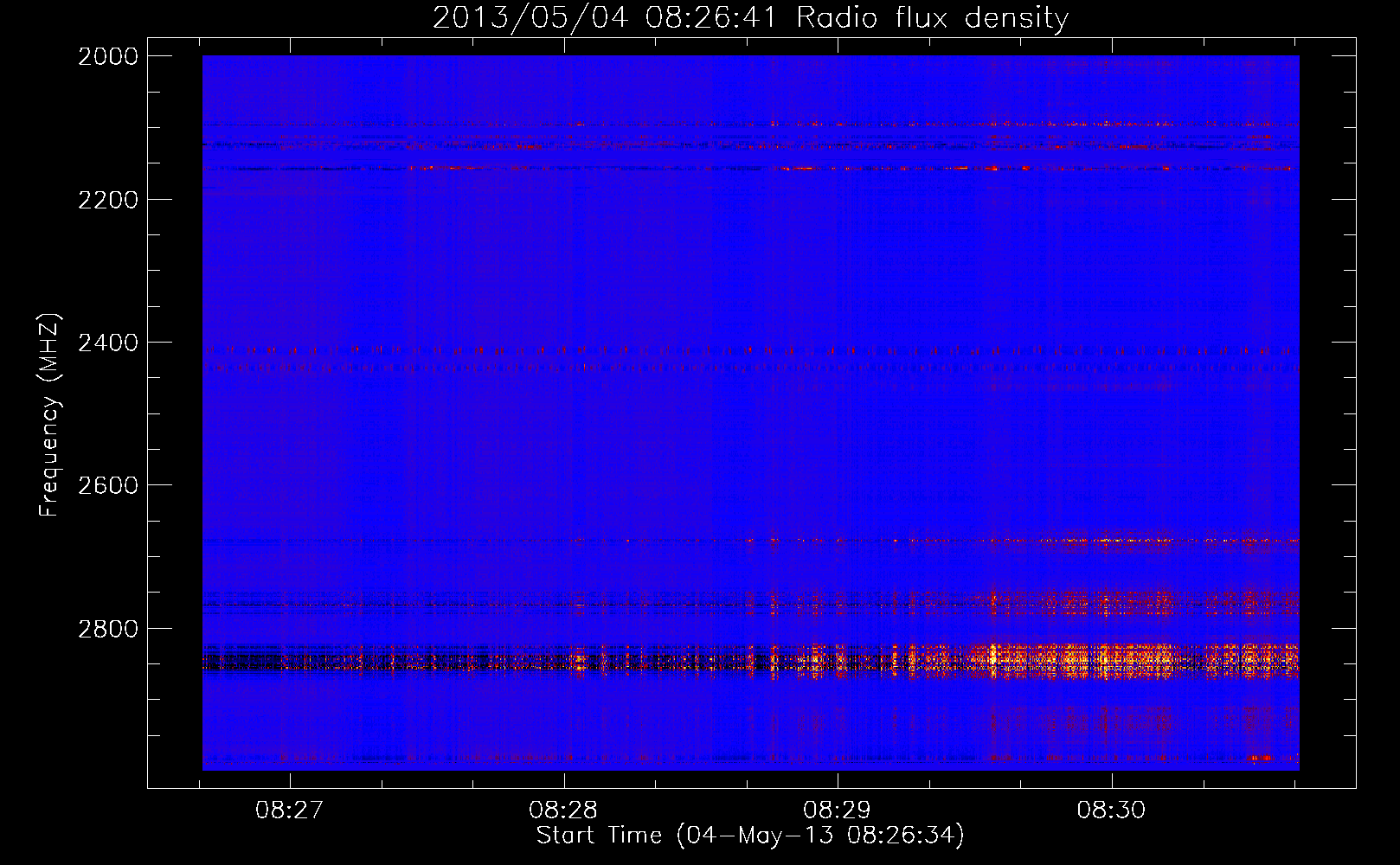Screen dimensions: 1400x865
Task: Click the 2200 frequency axis label
Action: pos(108,200)
